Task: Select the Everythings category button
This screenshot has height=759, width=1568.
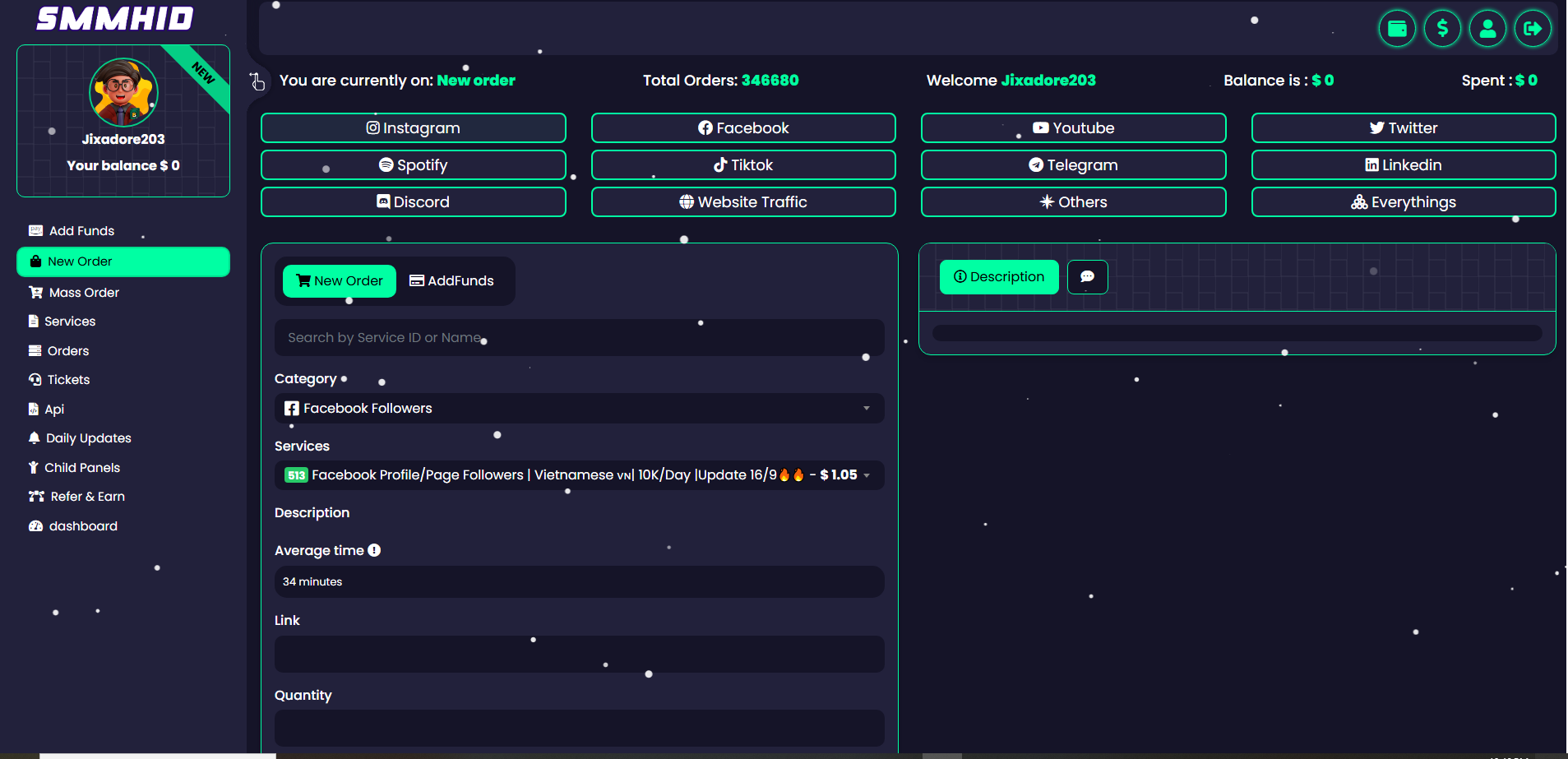Action: point(1404,201)
